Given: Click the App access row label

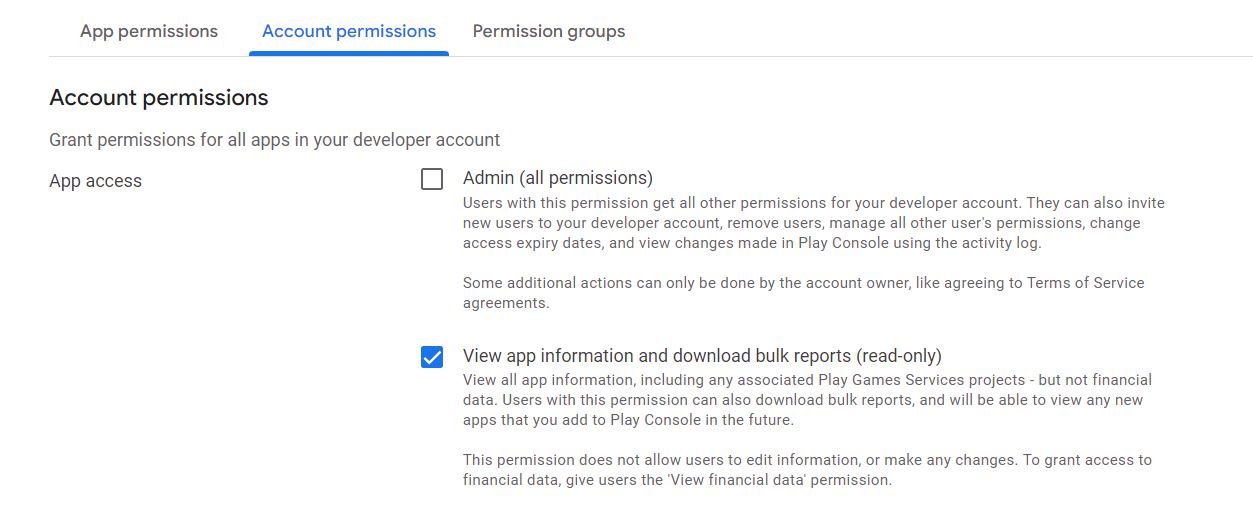Looking at the screenshot, I should coord(96,181).
